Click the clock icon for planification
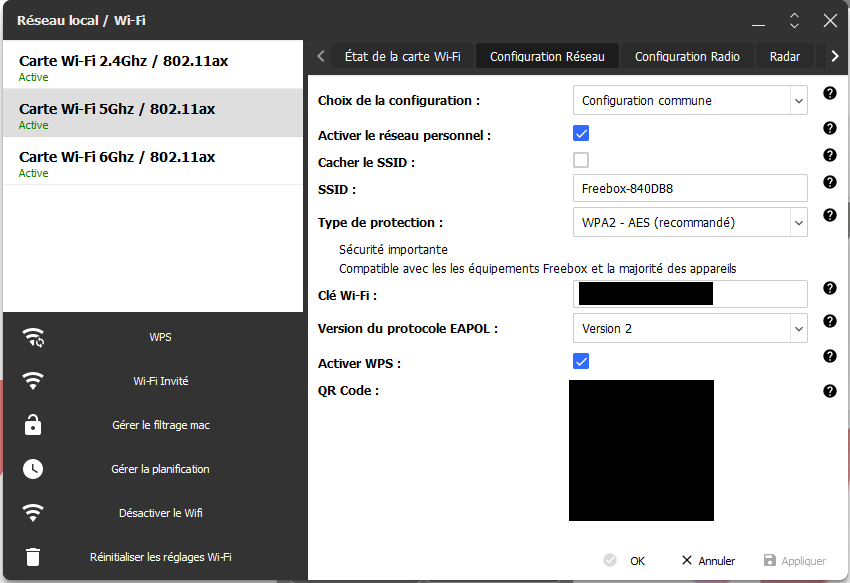850x583 pixels. click(33, 469)
